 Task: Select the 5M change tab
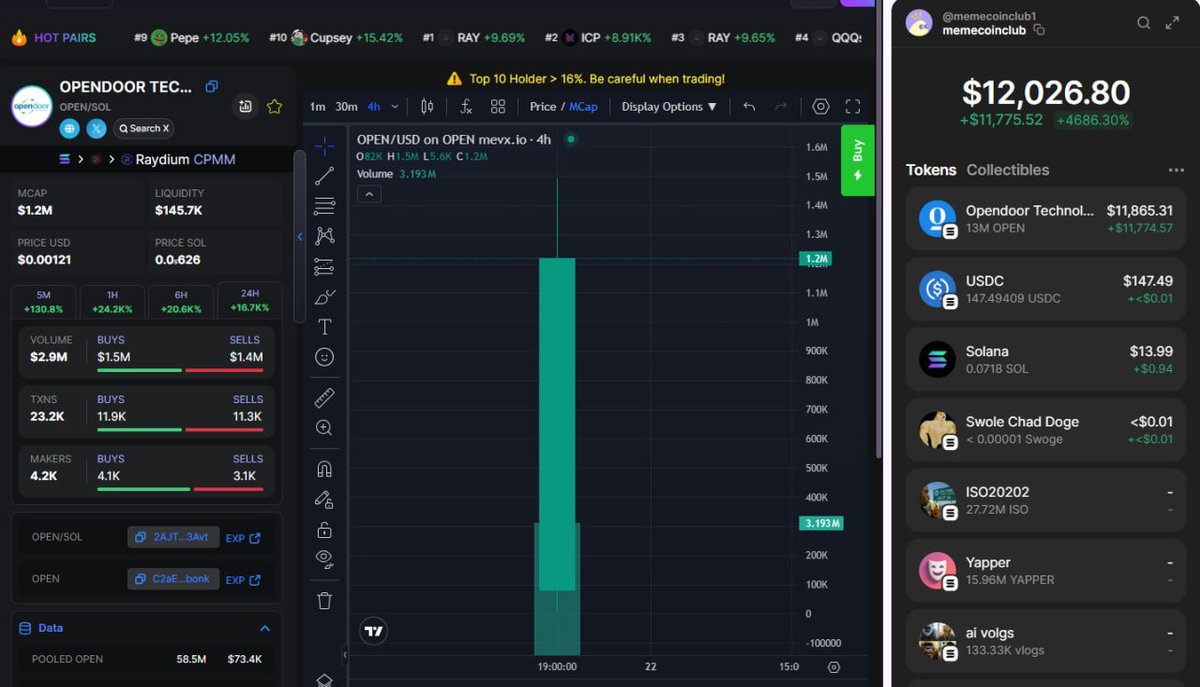(43, 302)
